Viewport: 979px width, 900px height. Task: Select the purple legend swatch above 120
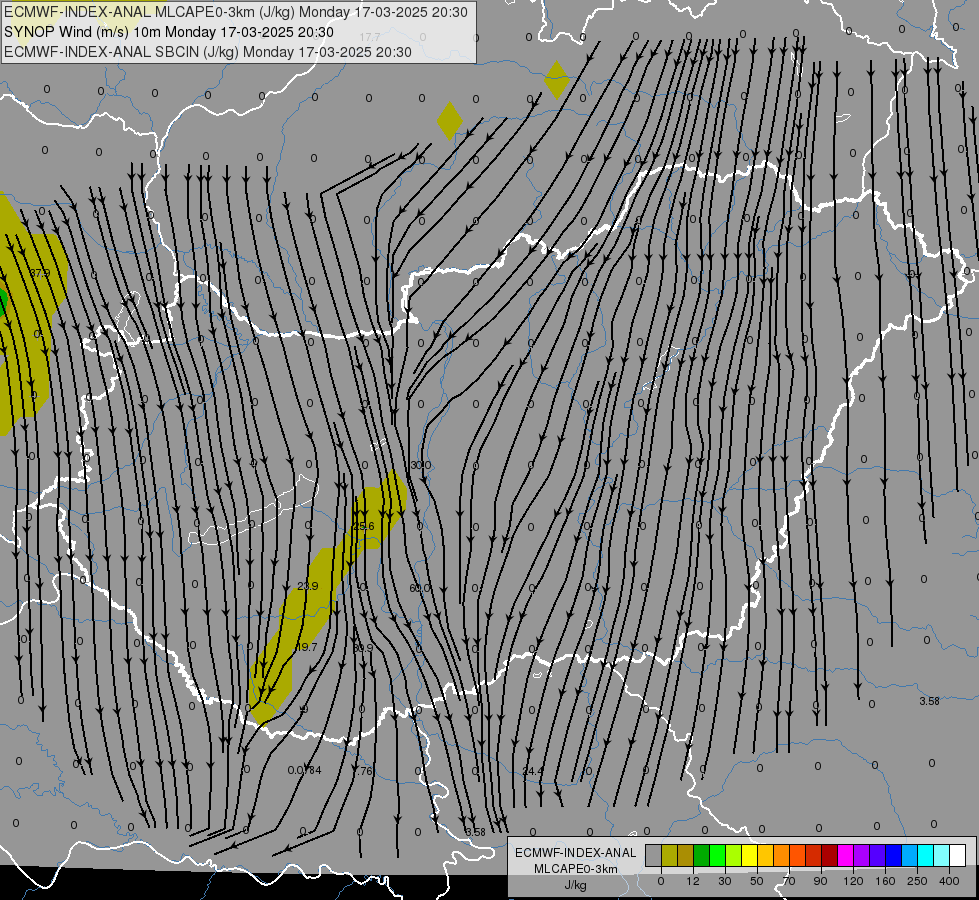click(862, 855)
